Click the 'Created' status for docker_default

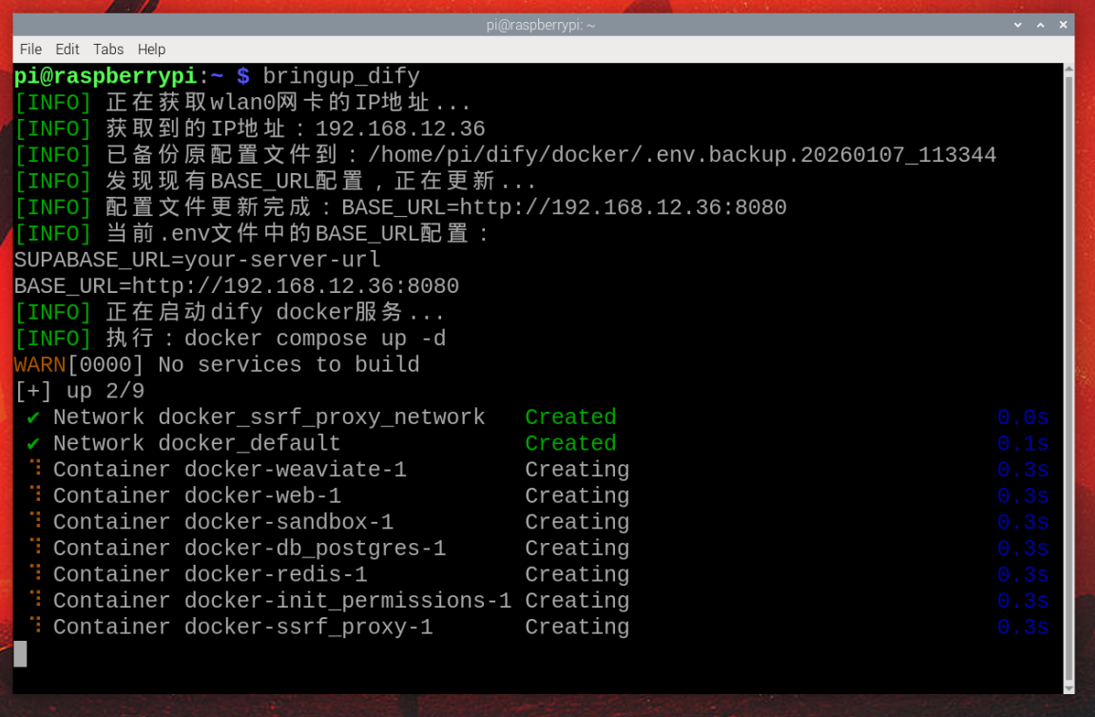(571, 443)
